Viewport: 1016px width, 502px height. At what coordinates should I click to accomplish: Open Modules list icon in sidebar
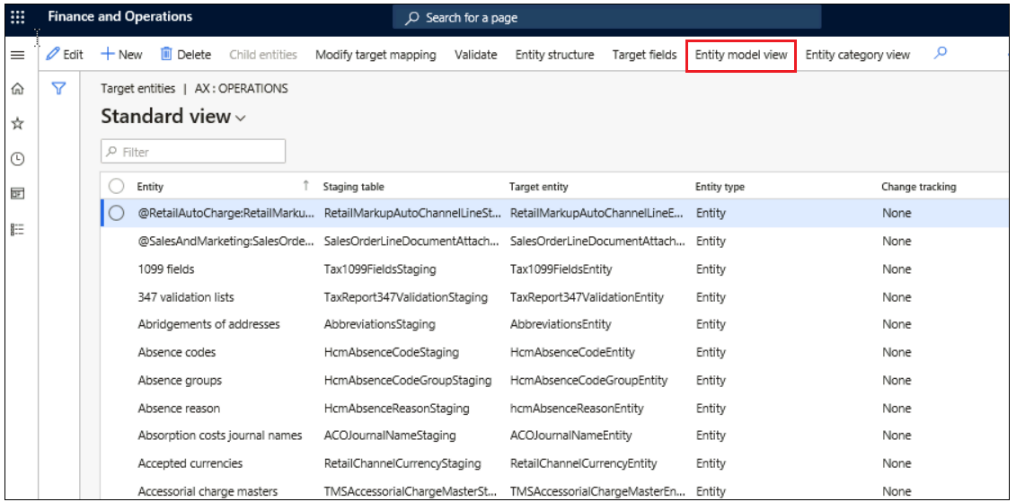18,229
